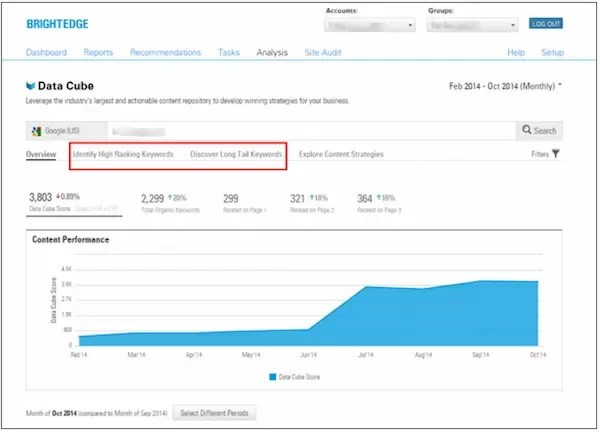This screenshot has width=600, height=432.
Task: Open the Google (US) search engine selector
Action: [x=67, y=131]
